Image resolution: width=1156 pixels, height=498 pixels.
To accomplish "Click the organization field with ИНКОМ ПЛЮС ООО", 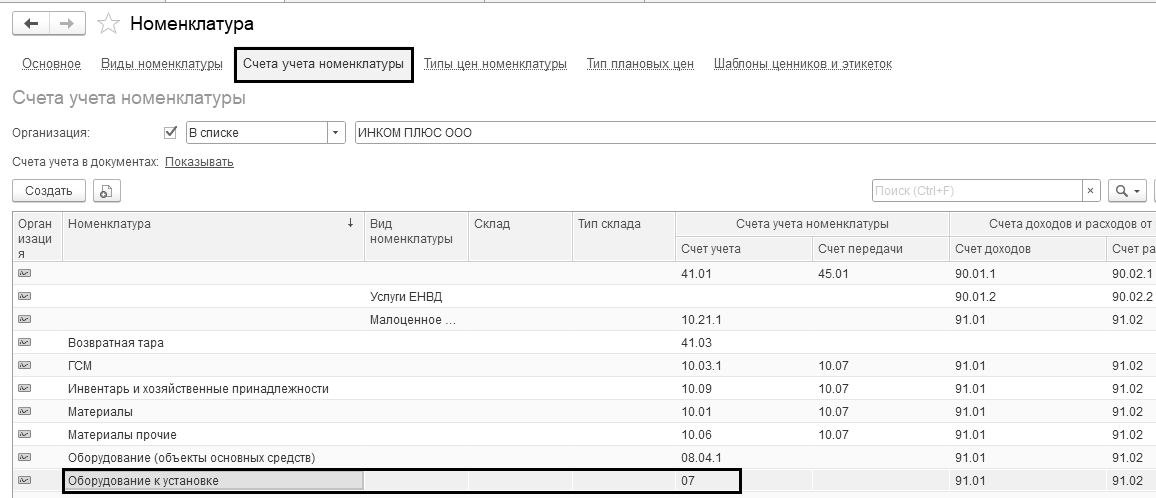I will (755, 133).
